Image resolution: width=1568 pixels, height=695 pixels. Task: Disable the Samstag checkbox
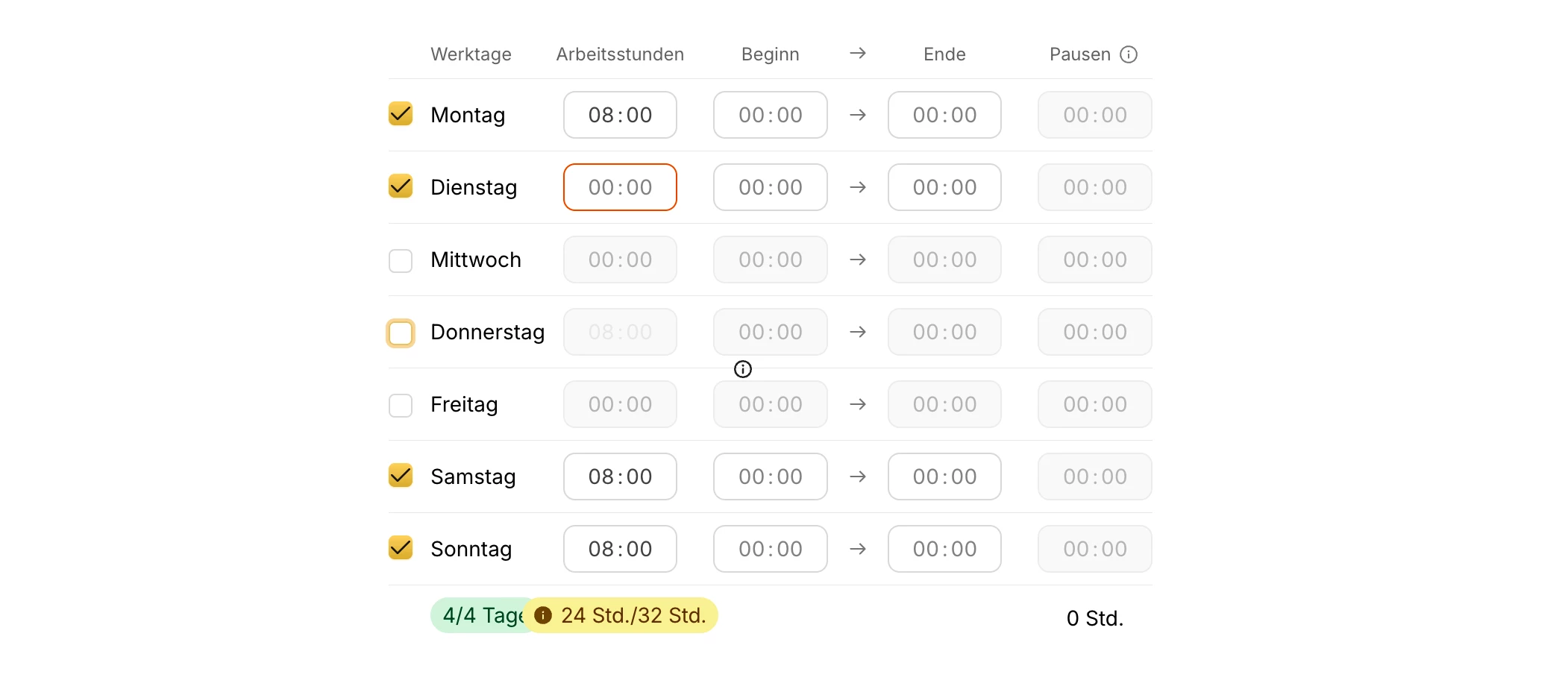point(401,476)
